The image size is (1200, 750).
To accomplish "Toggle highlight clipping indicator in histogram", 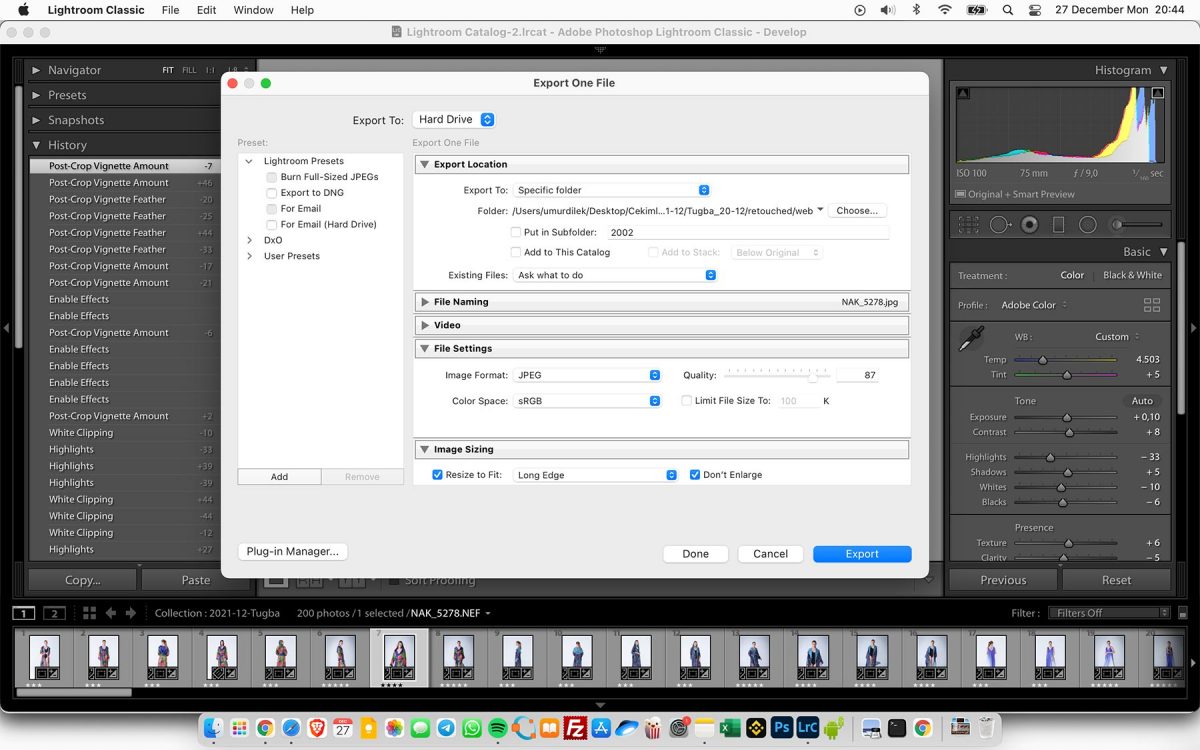I will (1158, 93).
